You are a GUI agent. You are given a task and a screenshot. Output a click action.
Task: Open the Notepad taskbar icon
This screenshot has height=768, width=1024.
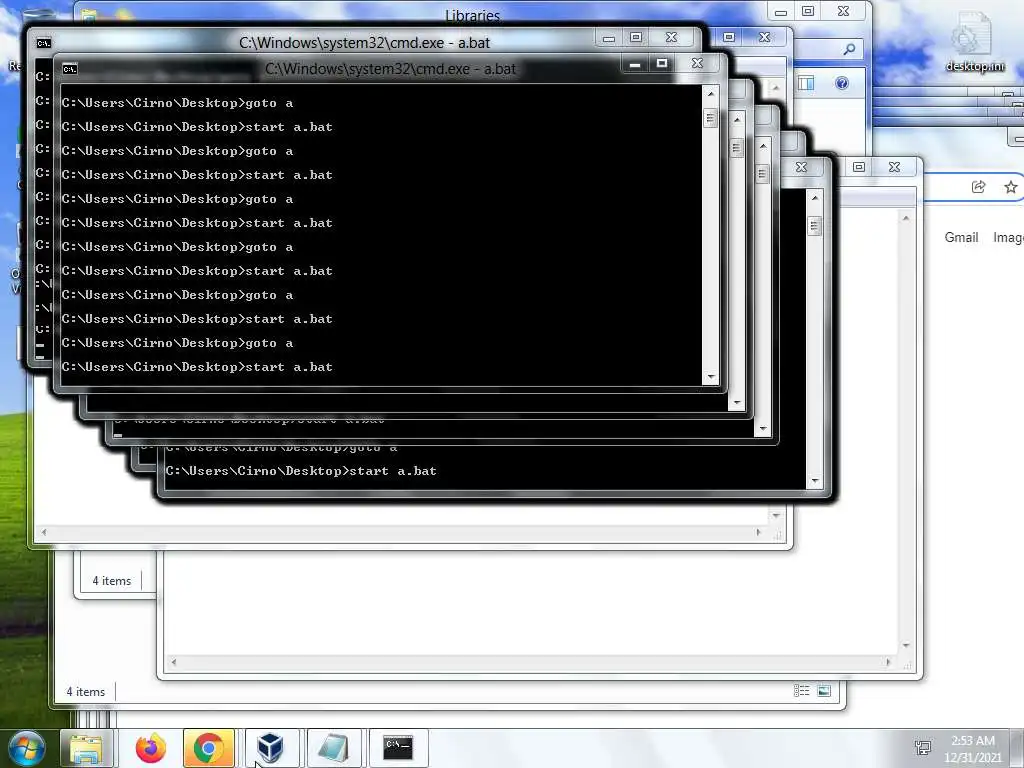(x=333, y=748)
